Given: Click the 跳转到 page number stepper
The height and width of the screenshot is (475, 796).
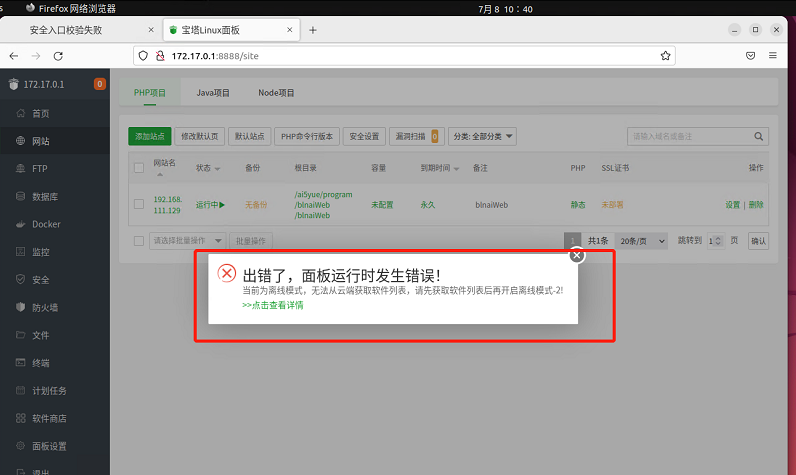Looking at the screenshot, I should click(715, 241).
